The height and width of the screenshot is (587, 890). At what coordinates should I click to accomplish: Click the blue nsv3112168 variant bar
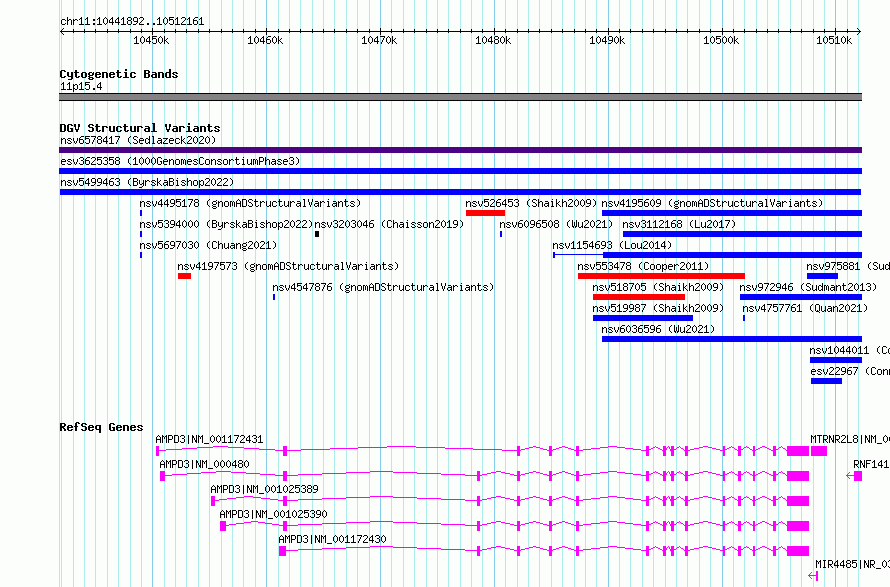742,234
